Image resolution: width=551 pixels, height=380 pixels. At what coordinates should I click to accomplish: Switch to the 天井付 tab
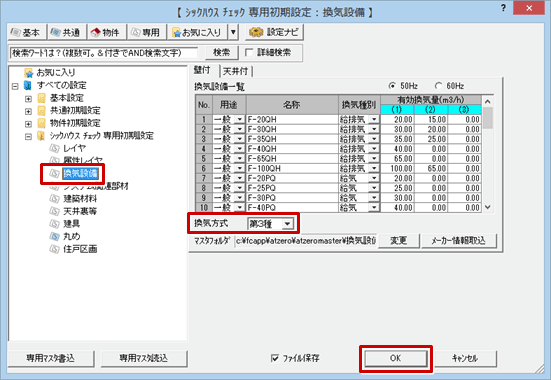pos(235,71)
